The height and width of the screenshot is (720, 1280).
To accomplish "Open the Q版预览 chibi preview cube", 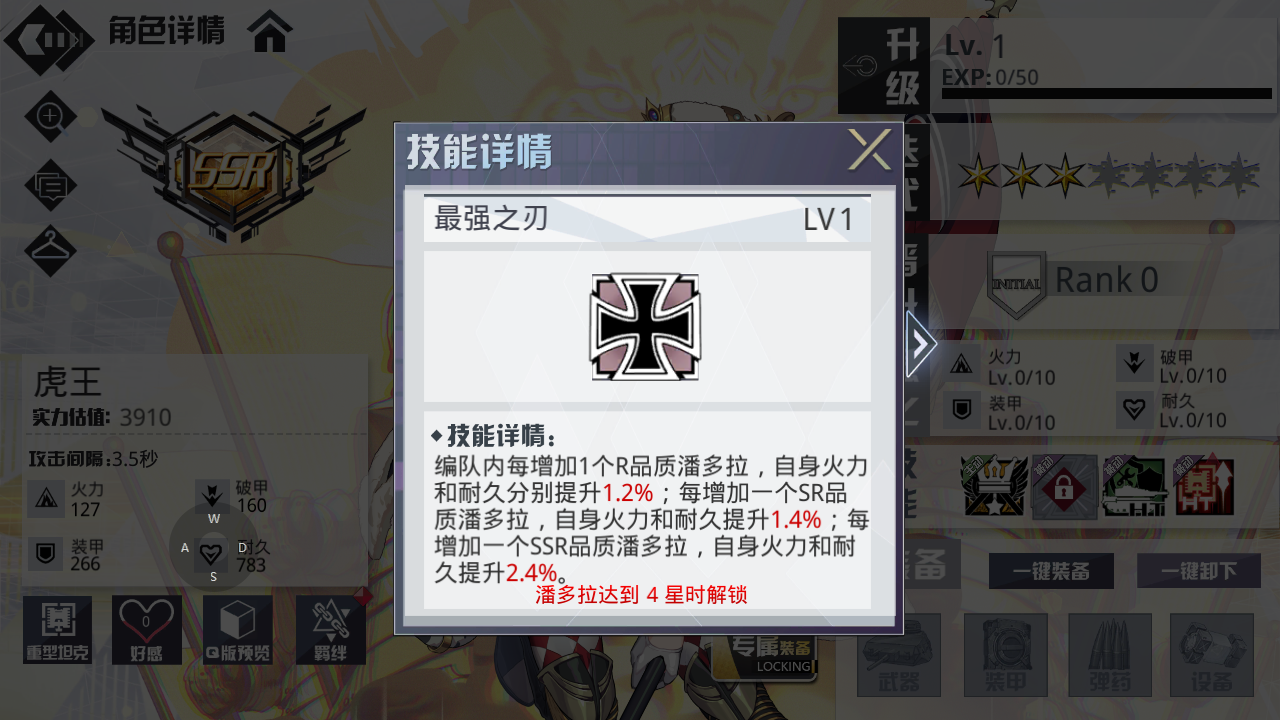I will [238, 630].
